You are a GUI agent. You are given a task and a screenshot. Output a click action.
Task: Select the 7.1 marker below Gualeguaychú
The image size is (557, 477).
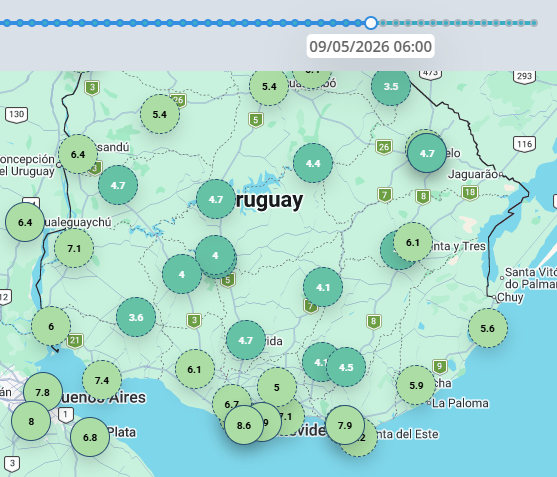(x=74, y=248)
